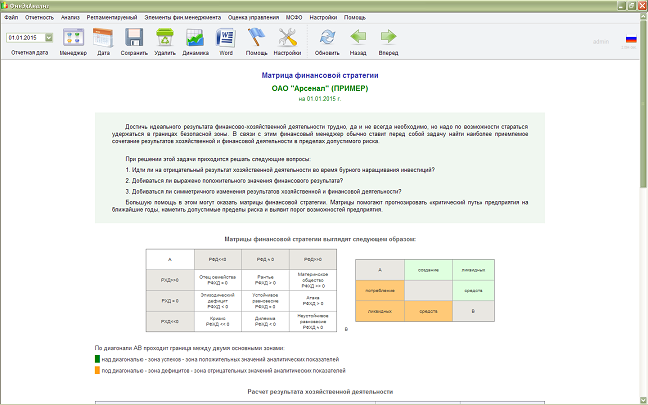Click the date input field 01.01.2015
This screenshot has width=648, height=405.
26,38
